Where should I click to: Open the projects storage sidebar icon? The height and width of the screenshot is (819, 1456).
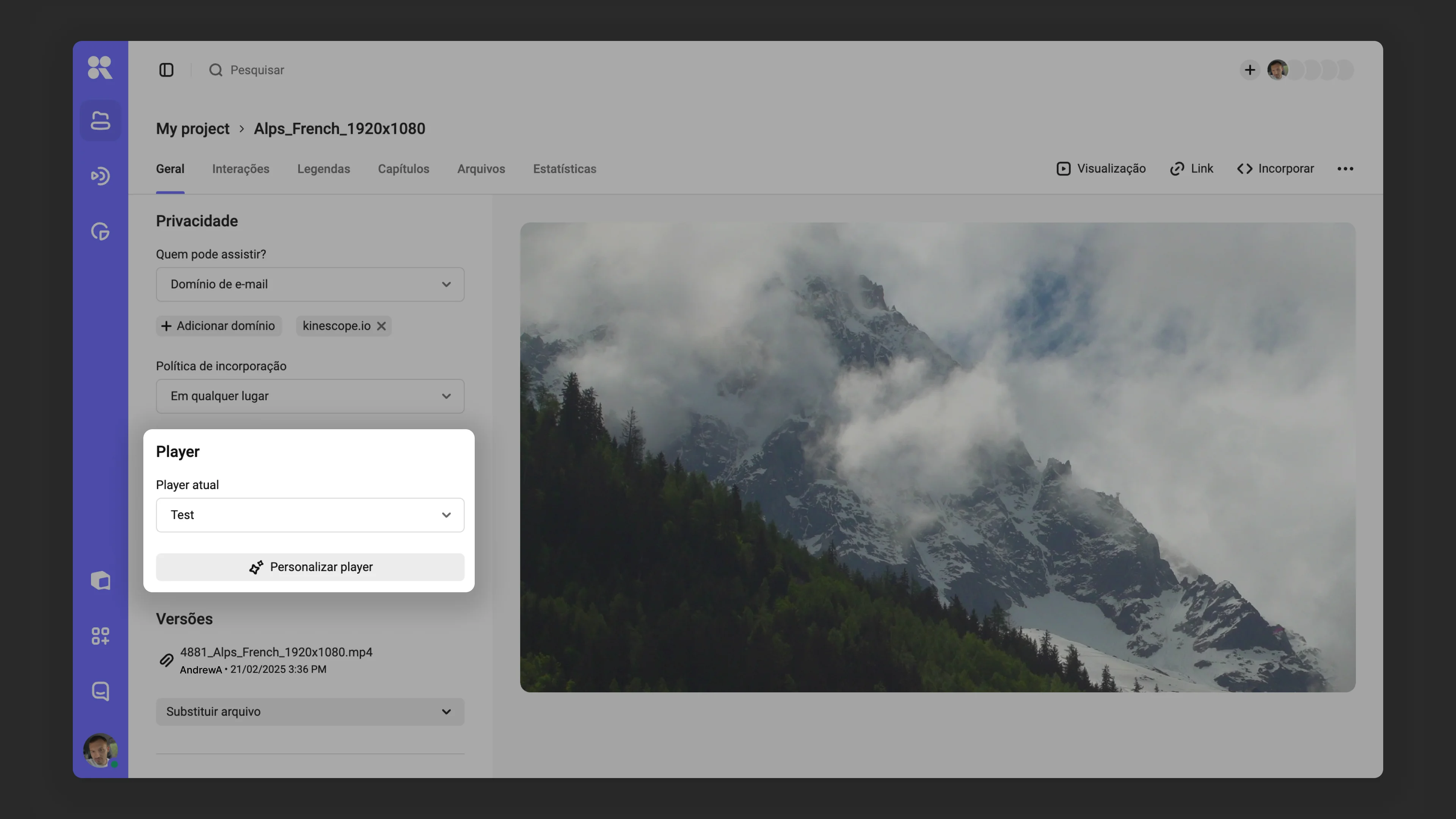[100, 121]
